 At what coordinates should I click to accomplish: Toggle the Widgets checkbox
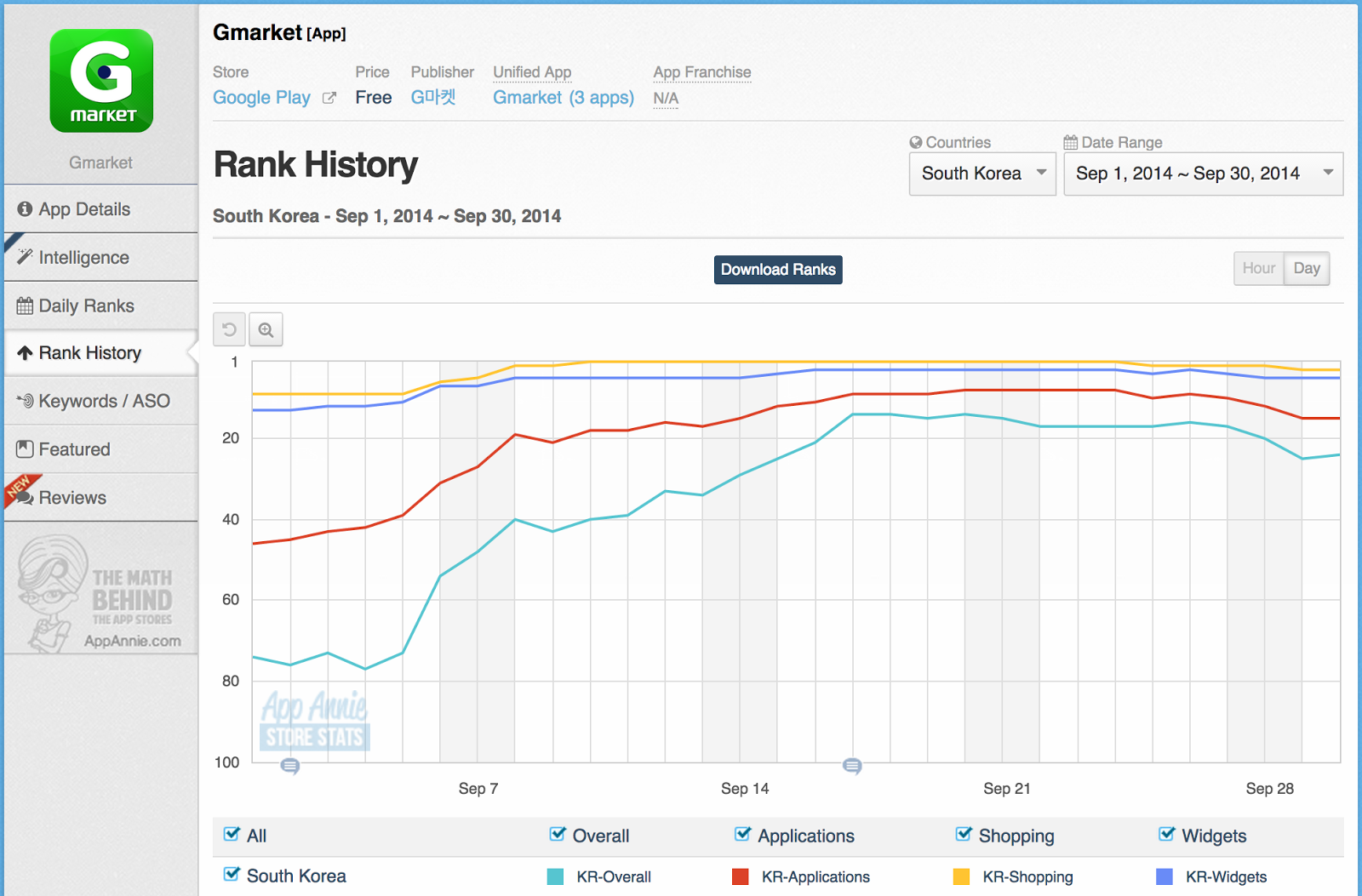tap(1167, 834)
